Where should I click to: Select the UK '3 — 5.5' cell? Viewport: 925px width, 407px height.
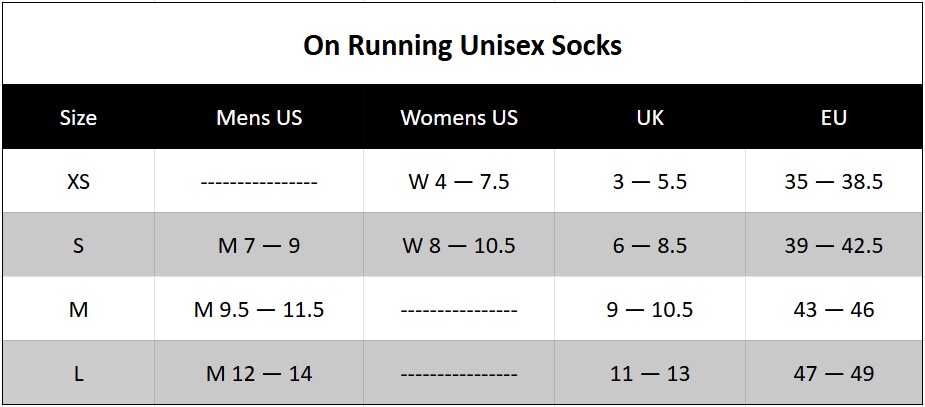[650, 182]
